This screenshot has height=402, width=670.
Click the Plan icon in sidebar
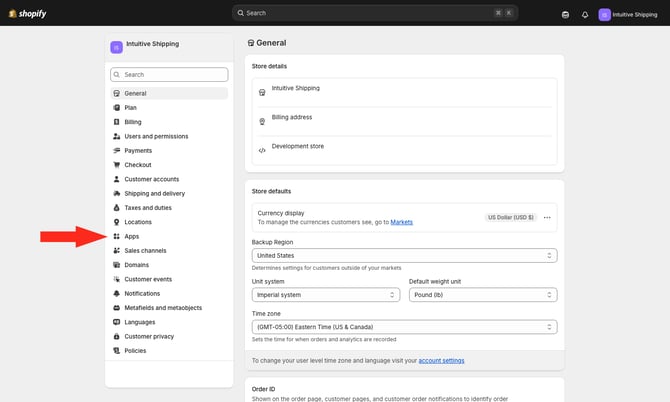(116, 108)
